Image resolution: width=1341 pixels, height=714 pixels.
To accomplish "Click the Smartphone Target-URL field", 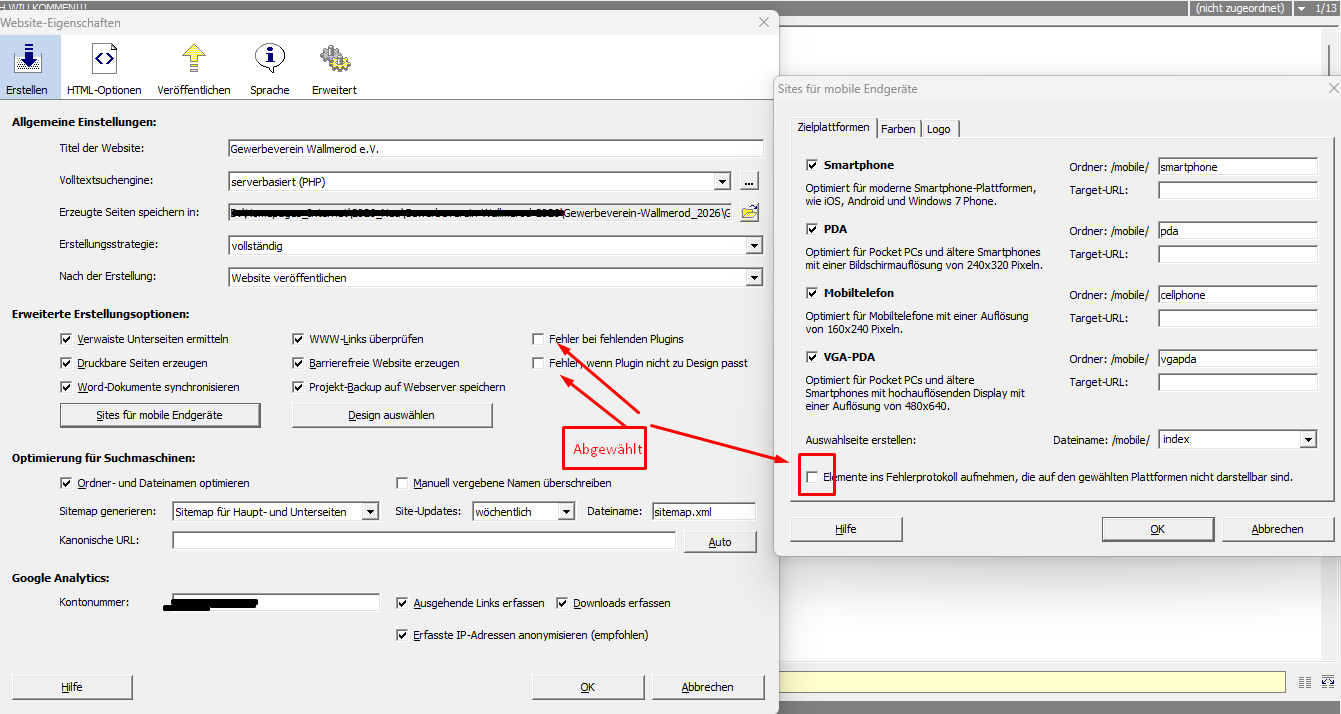I will (1238, 190).
